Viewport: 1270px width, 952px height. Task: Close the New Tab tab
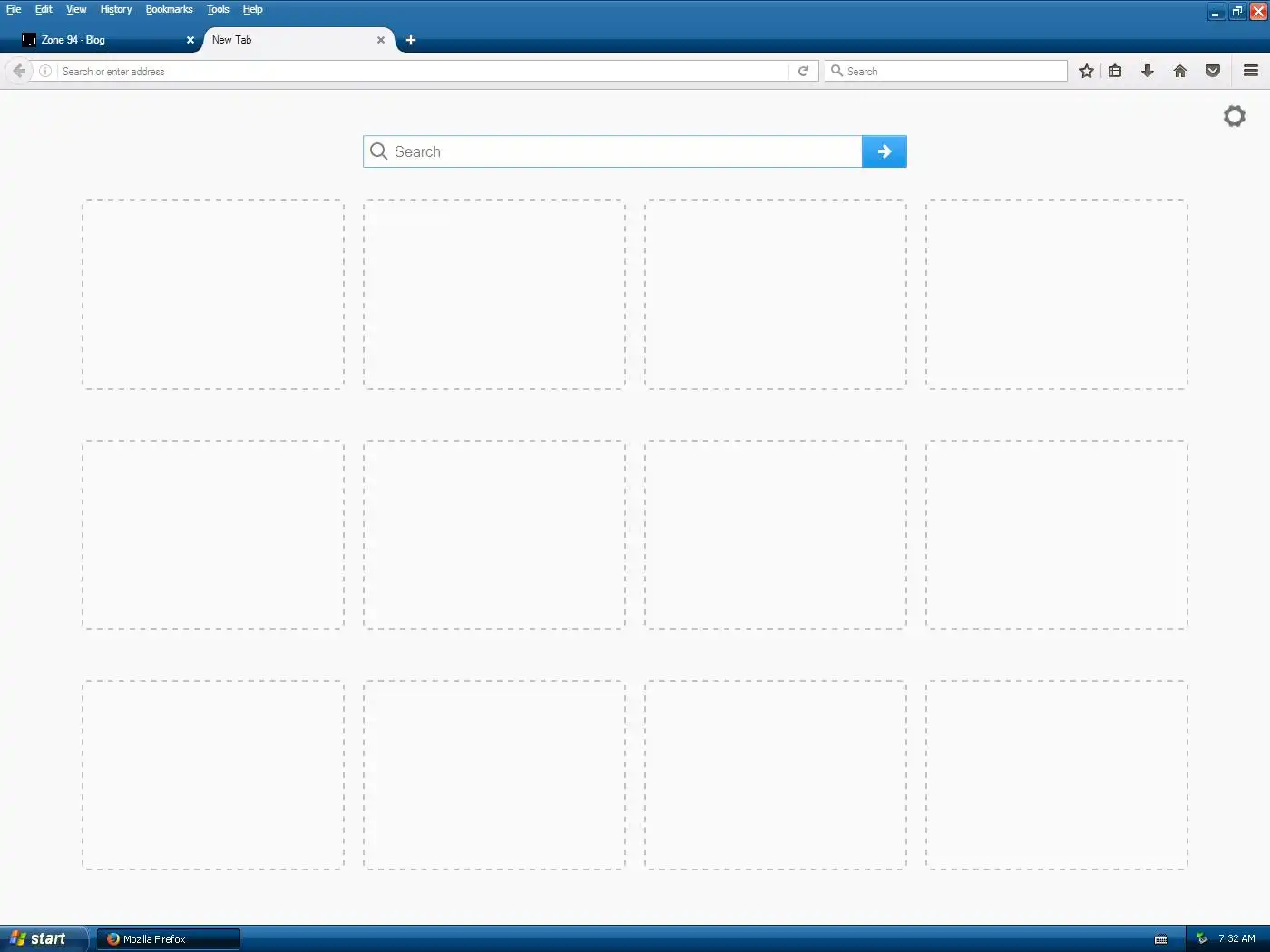(381, 40)
